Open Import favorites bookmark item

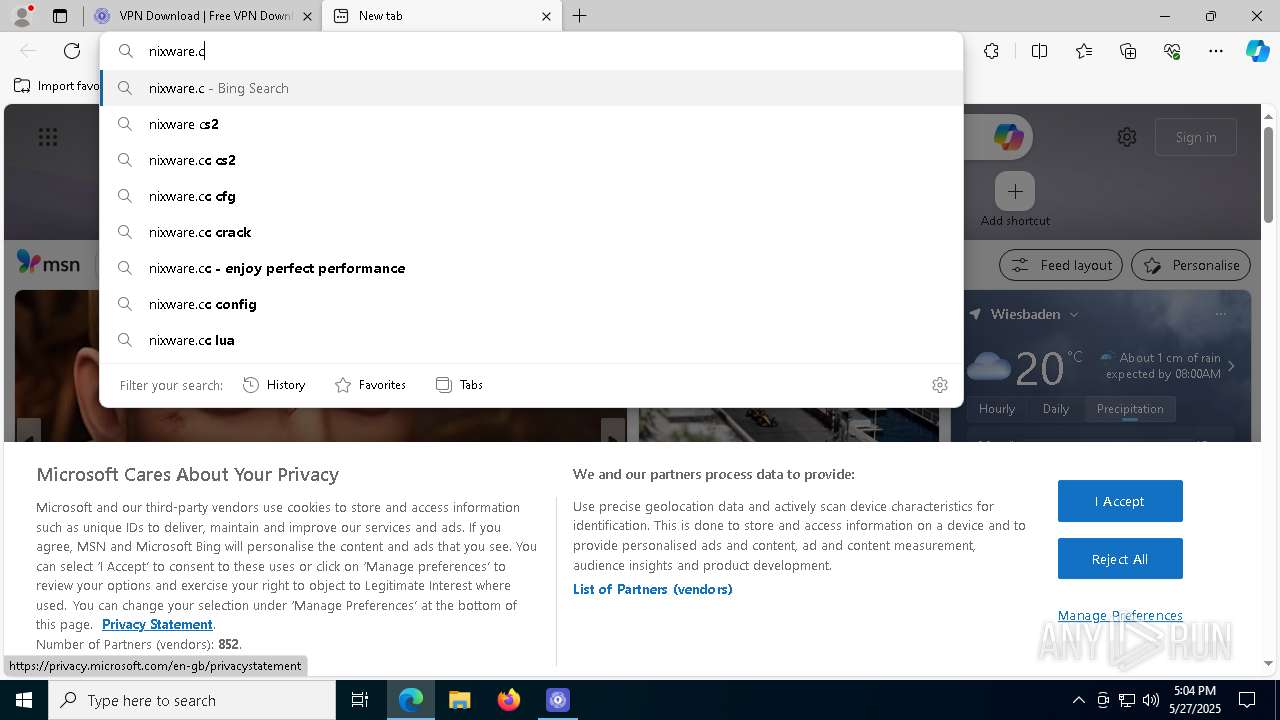tap(57, 86)
